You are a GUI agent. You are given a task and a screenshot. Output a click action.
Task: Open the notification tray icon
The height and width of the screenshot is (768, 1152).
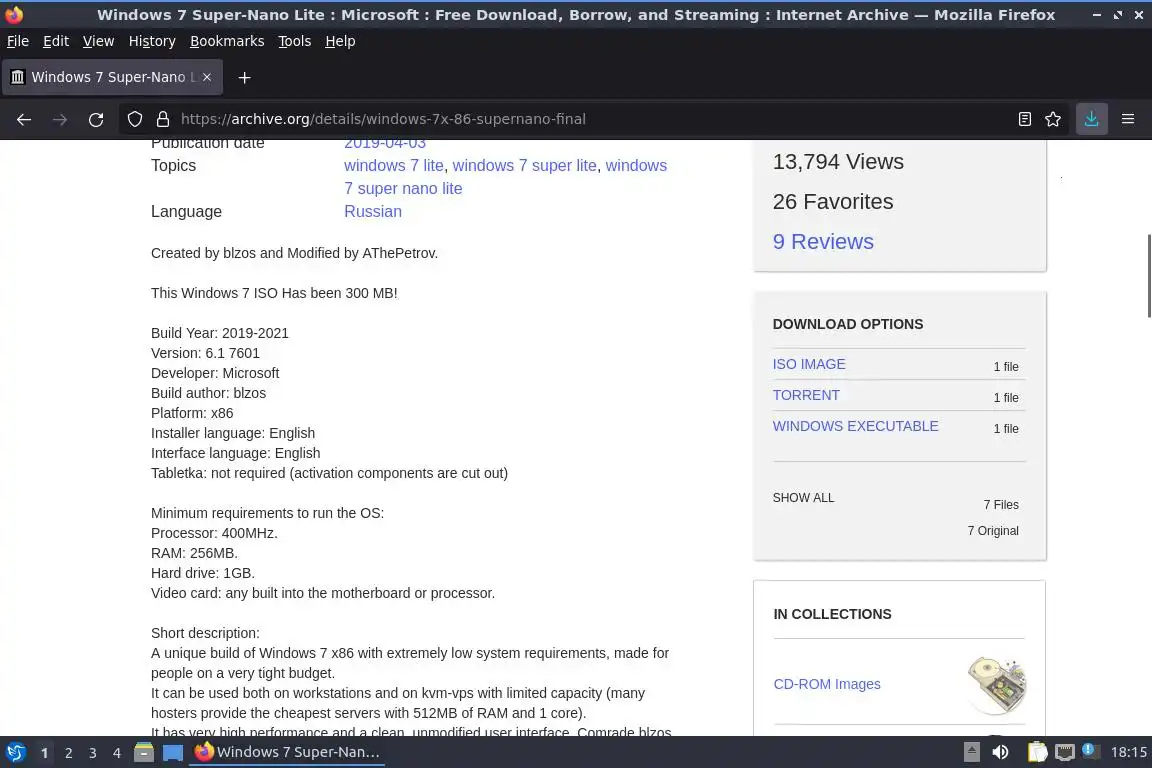coord(1090,751)
